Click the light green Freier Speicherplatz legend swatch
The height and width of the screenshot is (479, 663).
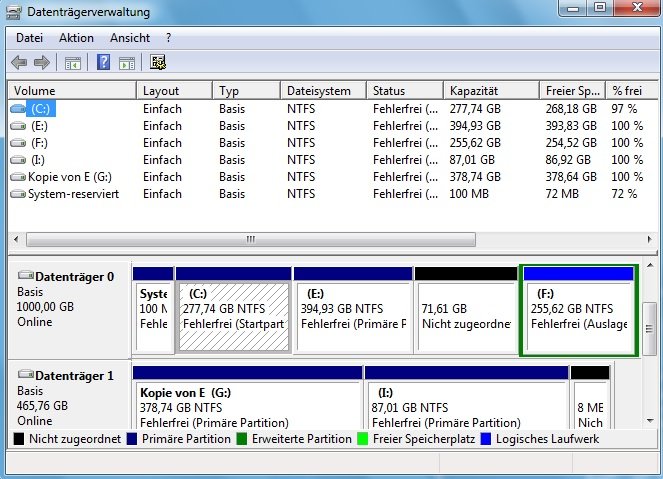[x=363, y=439]
